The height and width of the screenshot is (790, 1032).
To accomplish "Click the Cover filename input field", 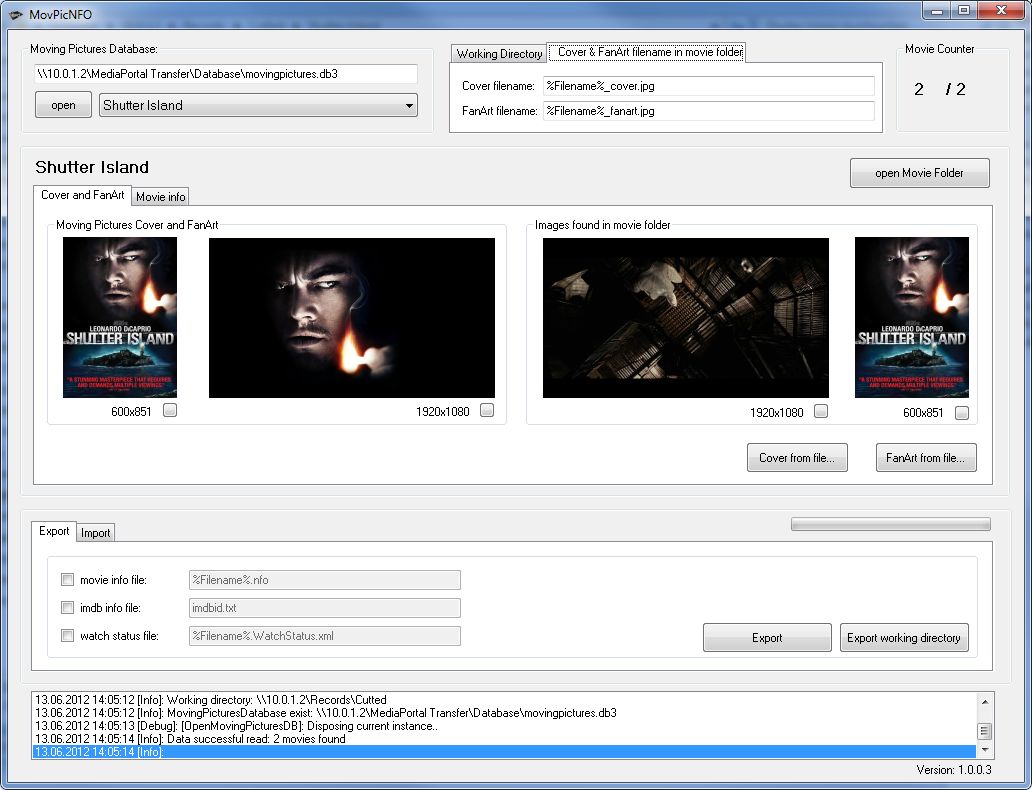I will point(708,86).
